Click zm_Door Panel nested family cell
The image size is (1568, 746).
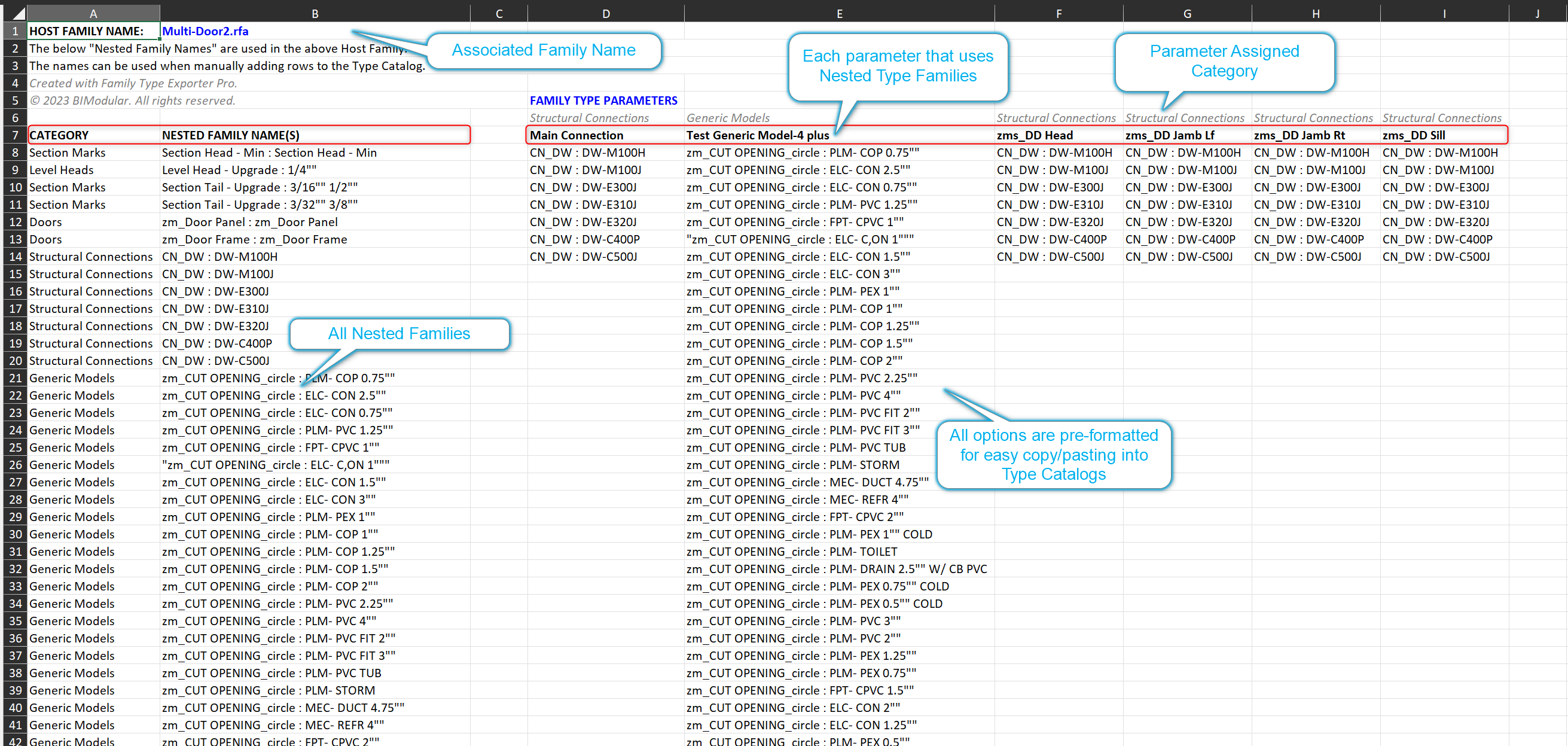click(x=249, y=223)
